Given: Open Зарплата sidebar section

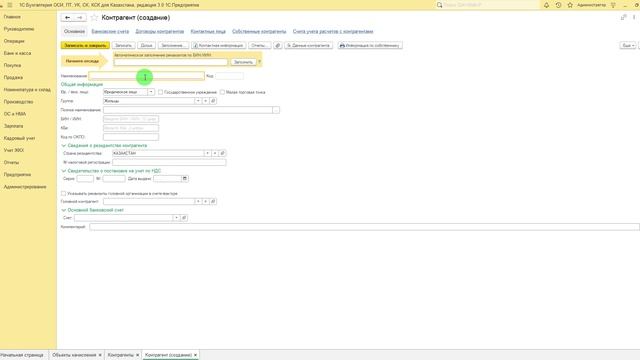Looking at the screenshot, I should [13, 126].
